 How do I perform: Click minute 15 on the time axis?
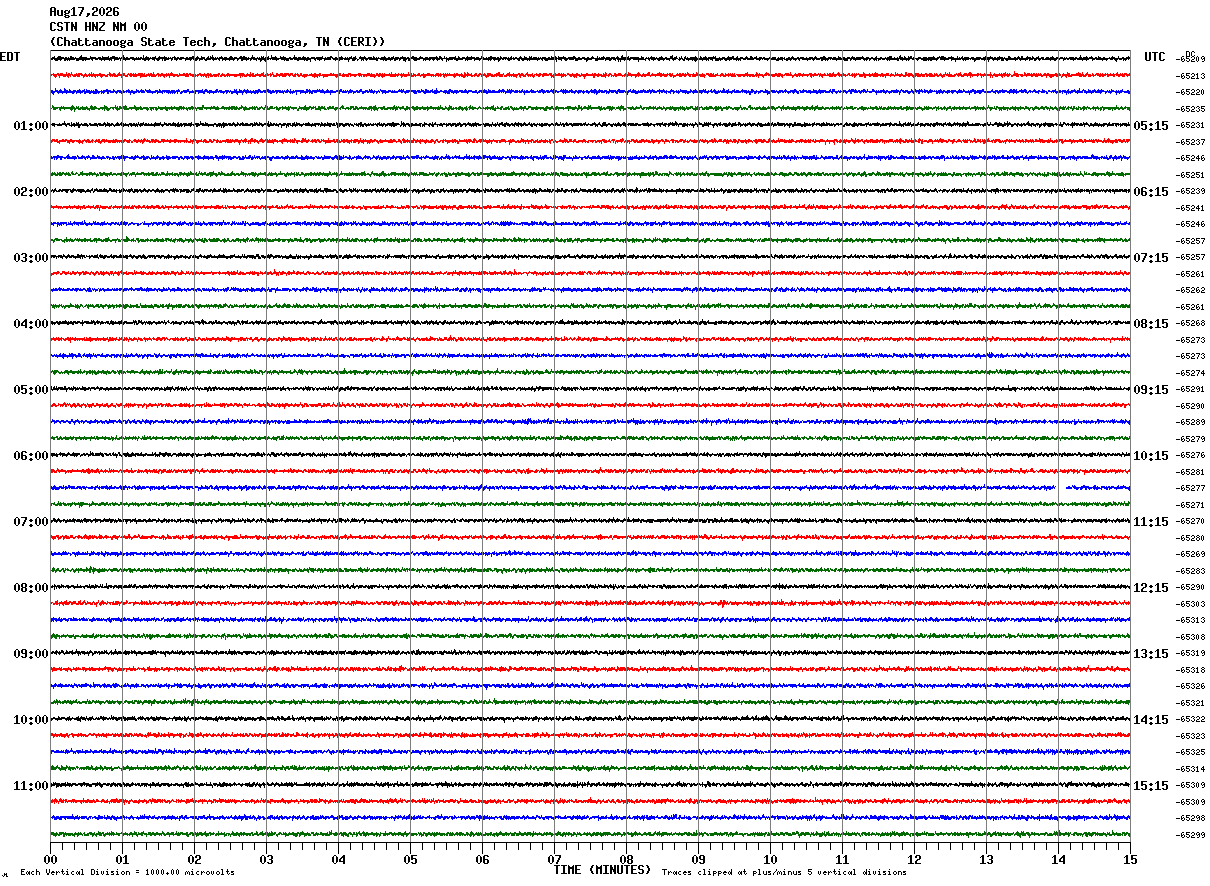click(1130, 859)
